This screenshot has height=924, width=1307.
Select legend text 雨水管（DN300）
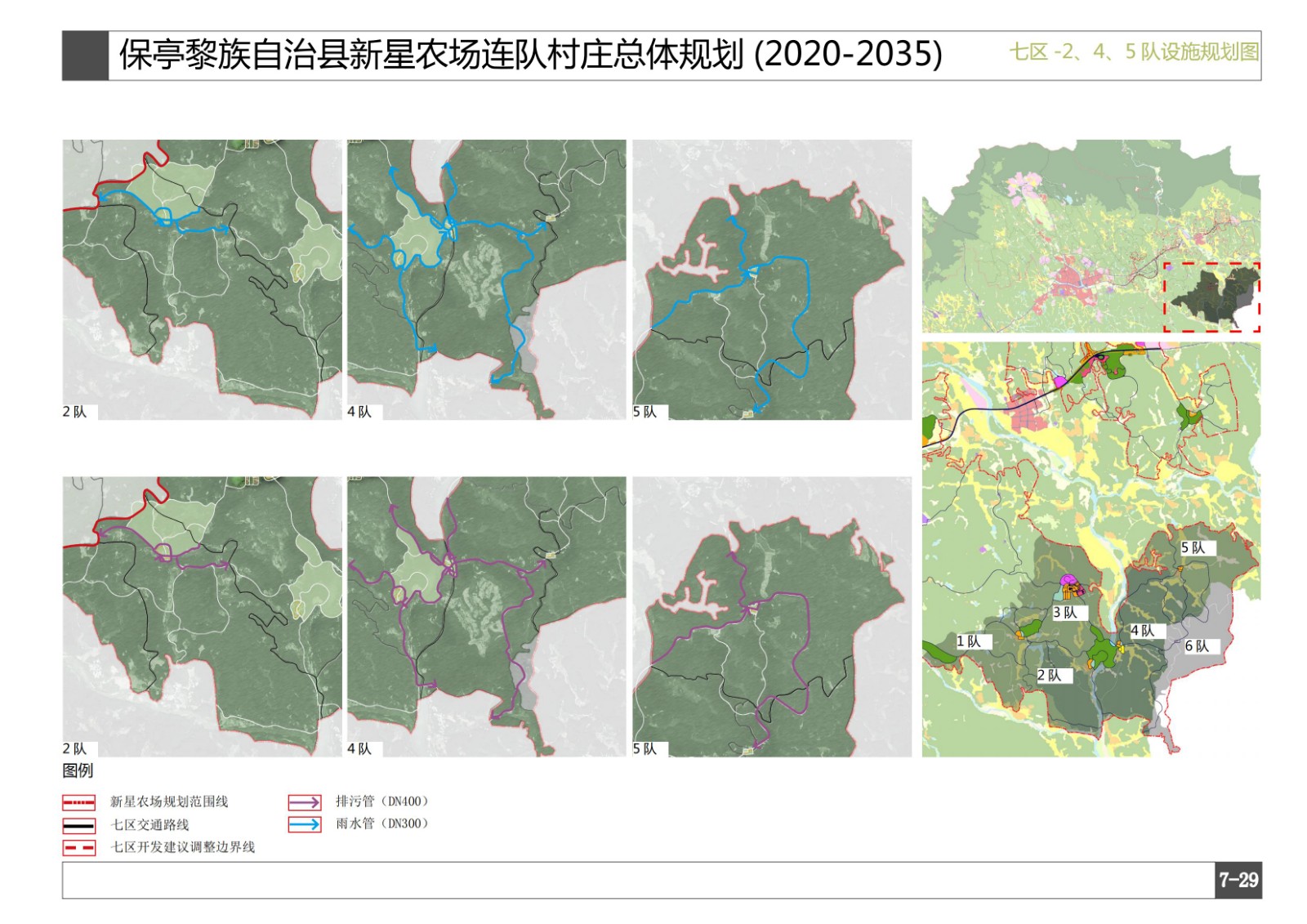[x=381, y=824]
